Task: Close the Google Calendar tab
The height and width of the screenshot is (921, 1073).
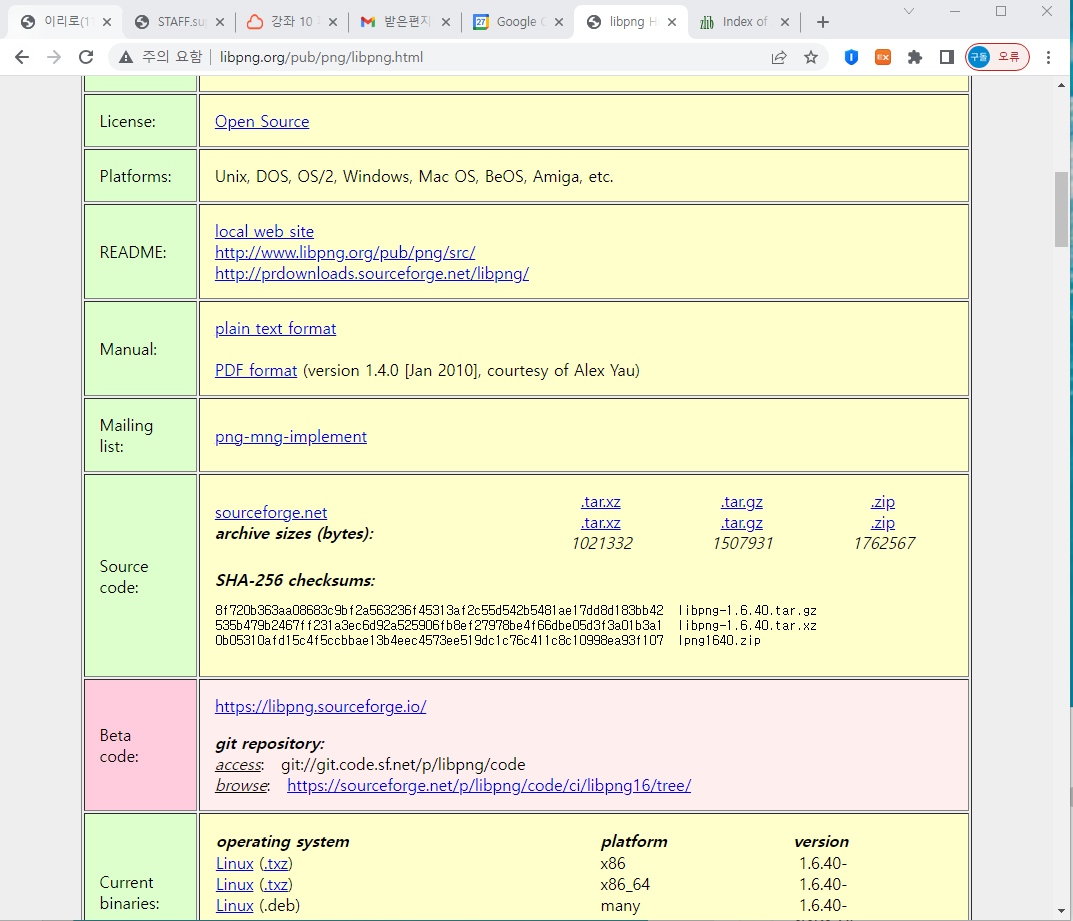Action: click(x=559, y=22)
